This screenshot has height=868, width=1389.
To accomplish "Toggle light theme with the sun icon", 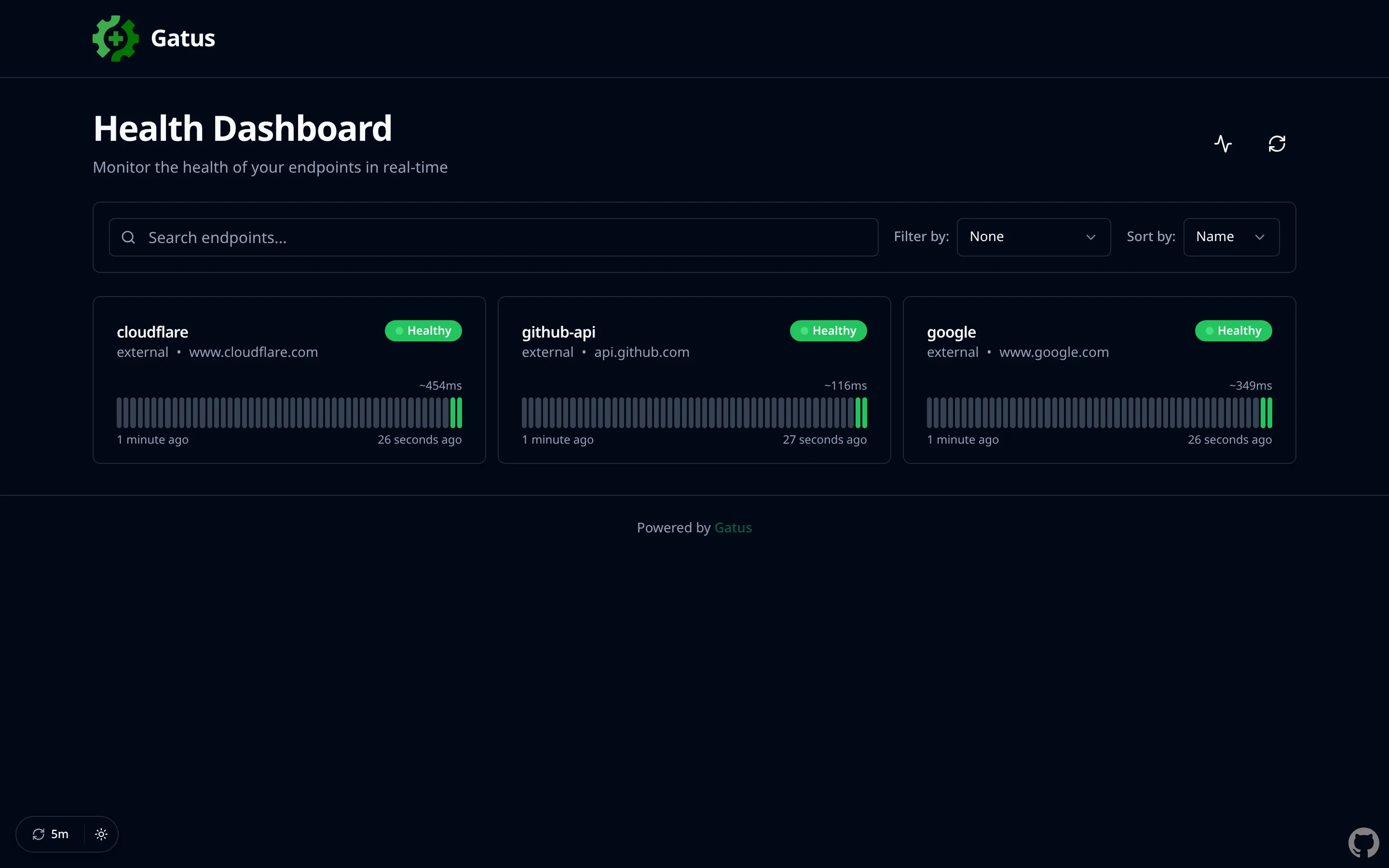I will [x=101, y=834].
